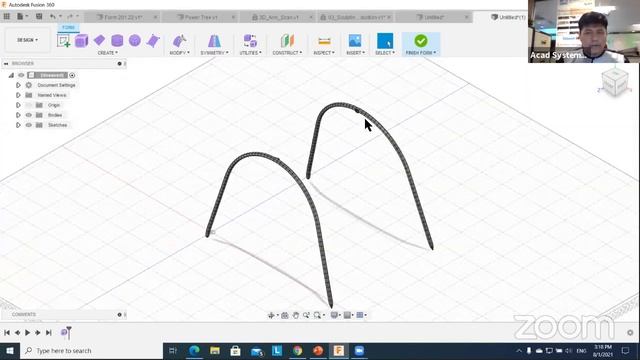Screen dimensions: 640x360
Task: Click the Insert image icon
Action: (355, 41)
